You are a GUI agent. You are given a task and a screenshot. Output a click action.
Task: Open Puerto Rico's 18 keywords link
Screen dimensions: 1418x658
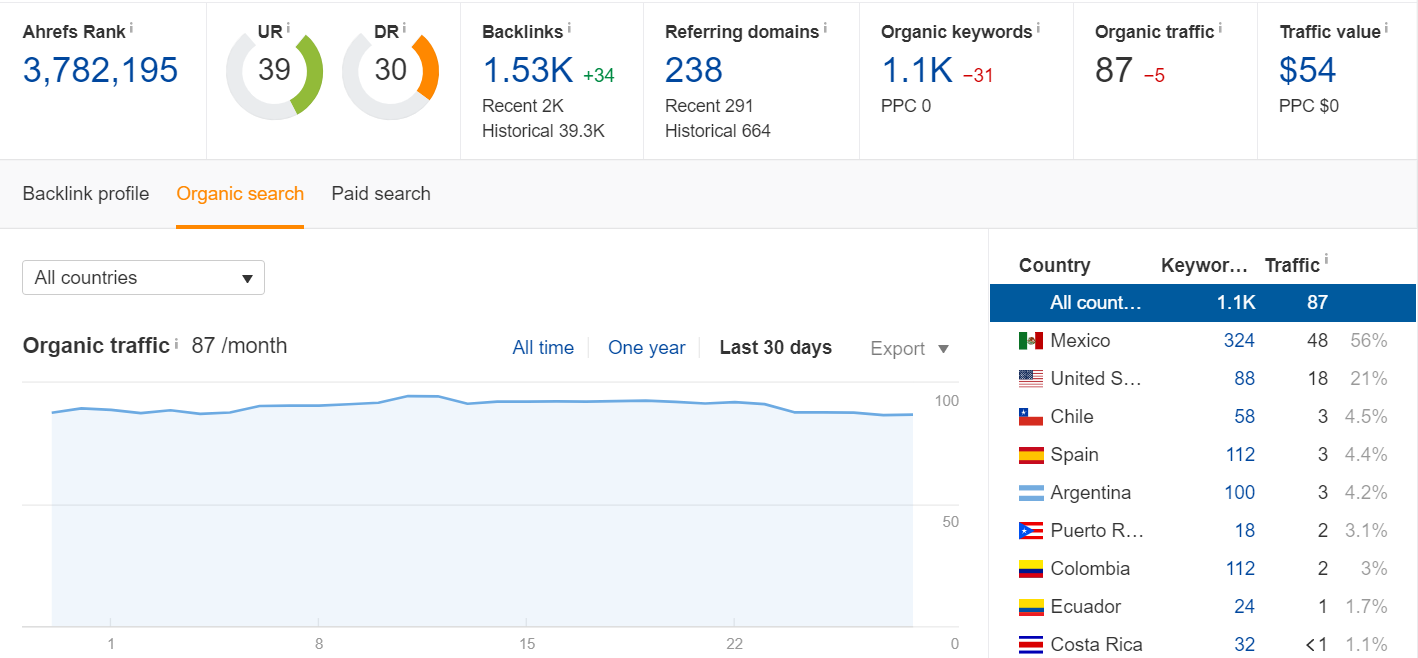point(1245,531)
